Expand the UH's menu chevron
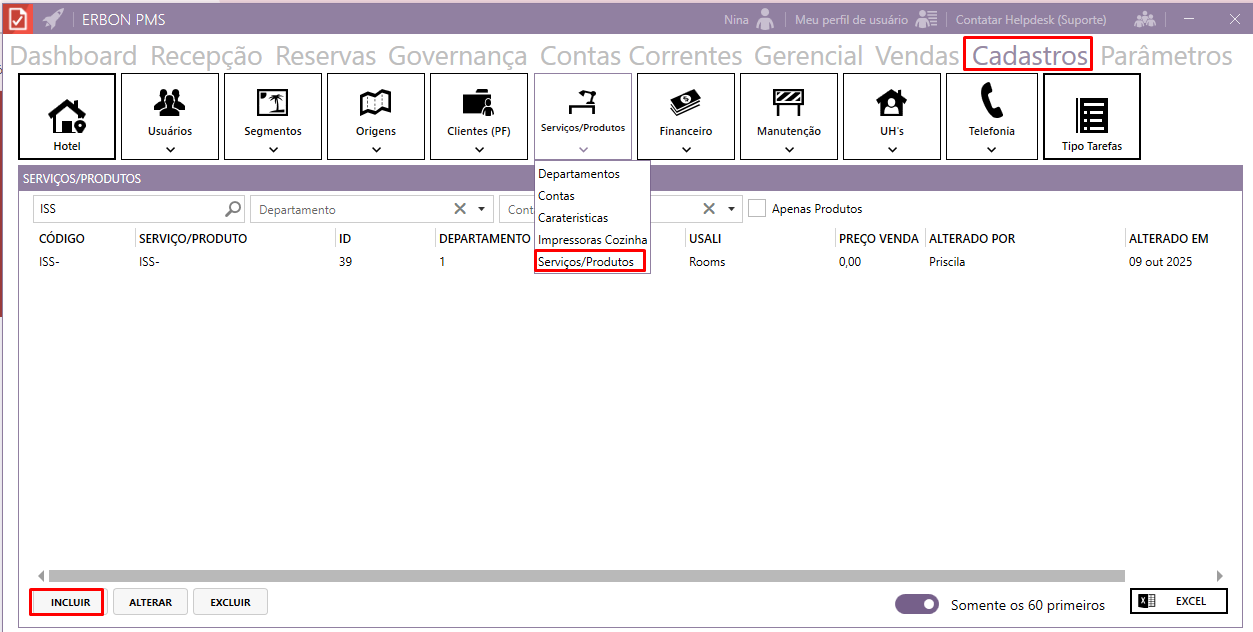 (892, 150)
